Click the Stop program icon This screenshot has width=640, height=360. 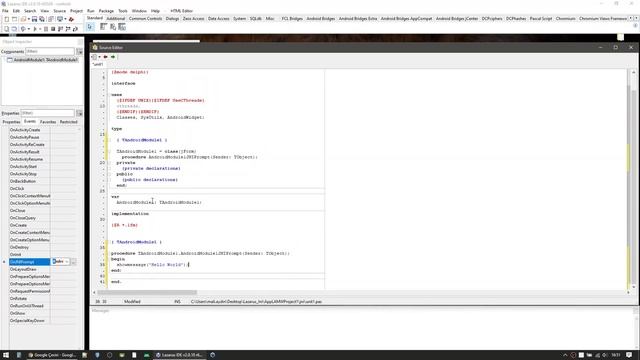(53, 29)
